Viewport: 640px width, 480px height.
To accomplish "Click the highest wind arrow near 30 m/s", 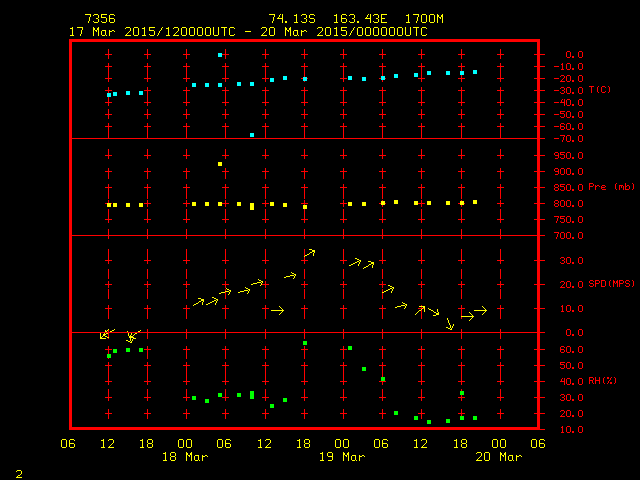I will (309, 254).
